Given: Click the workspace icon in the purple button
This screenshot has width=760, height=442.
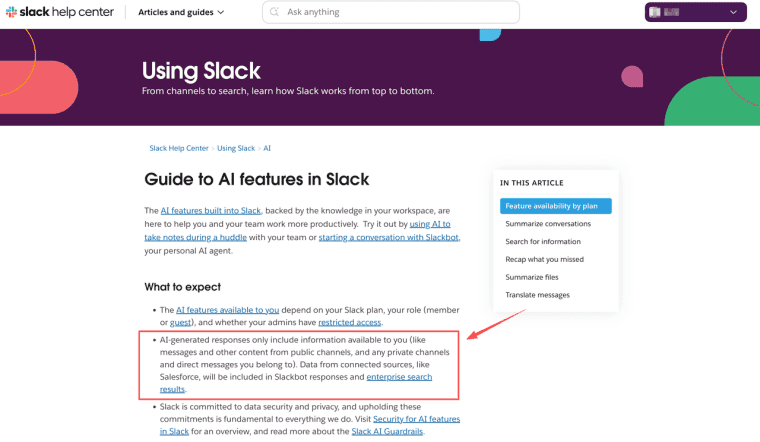Looking at the screenshot, I should [655, 12].
